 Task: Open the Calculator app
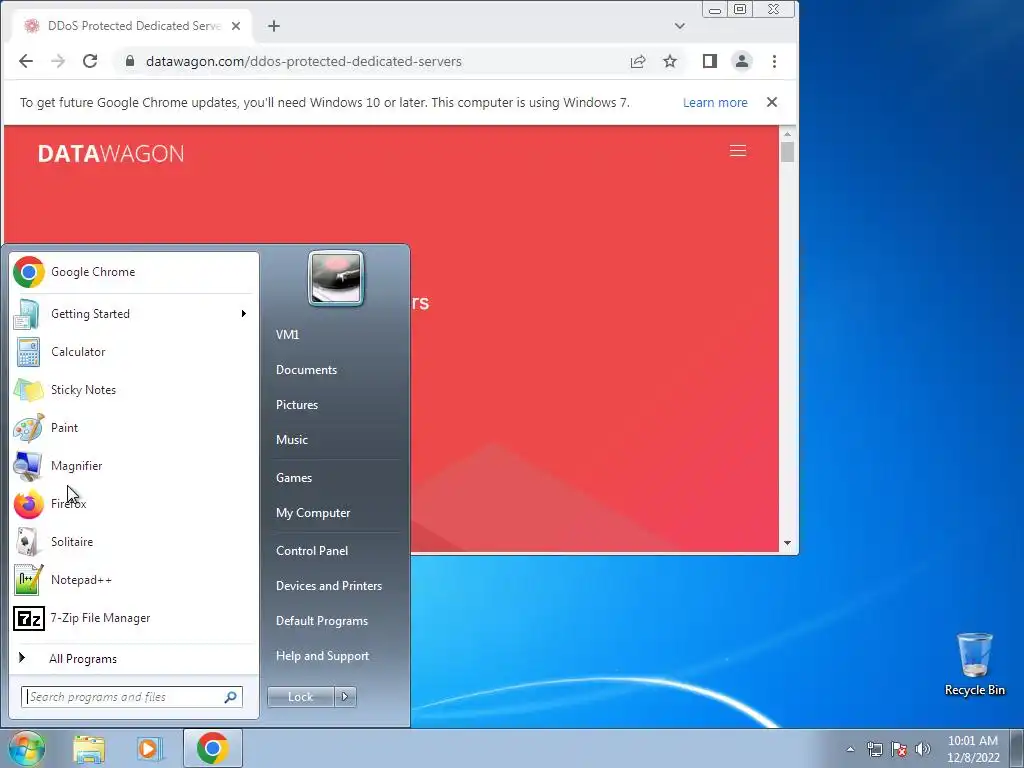134,351
